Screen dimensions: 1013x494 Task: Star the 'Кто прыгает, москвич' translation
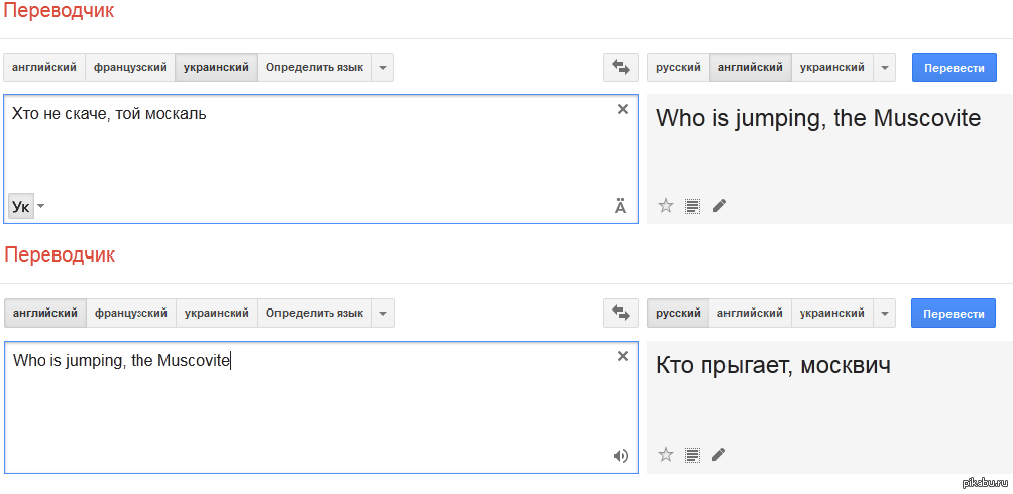click(666, 455)
